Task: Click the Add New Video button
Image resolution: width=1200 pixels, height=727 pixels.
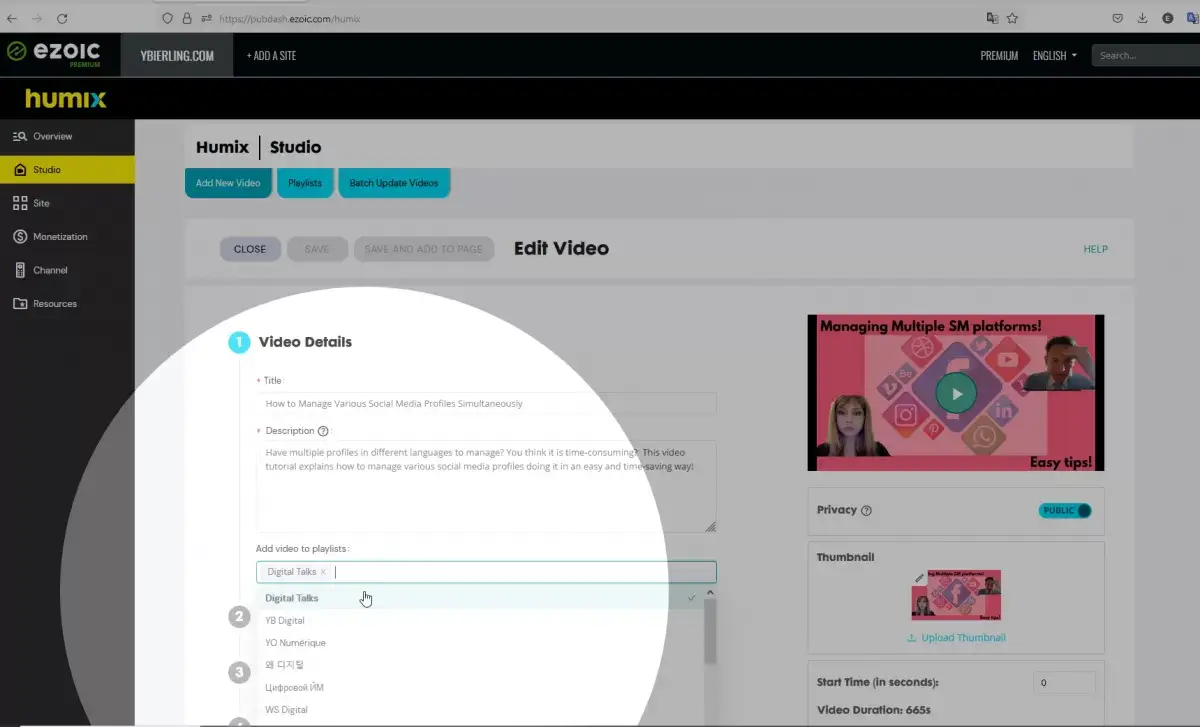Action: (228, 183)
